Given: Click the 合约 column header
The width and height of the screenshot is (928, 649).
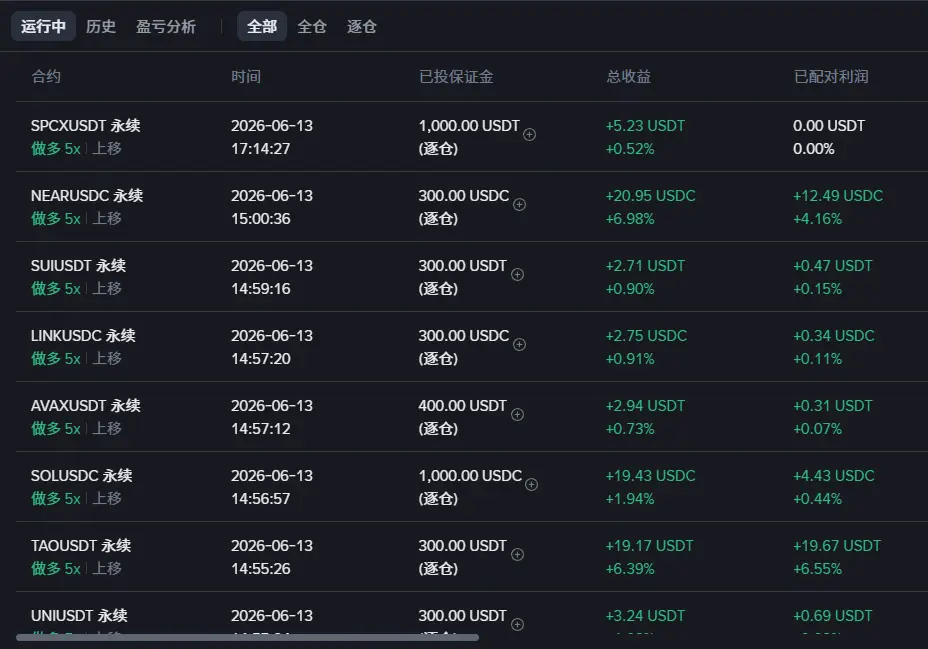Looking at the screenshot, I should [46, 76].
